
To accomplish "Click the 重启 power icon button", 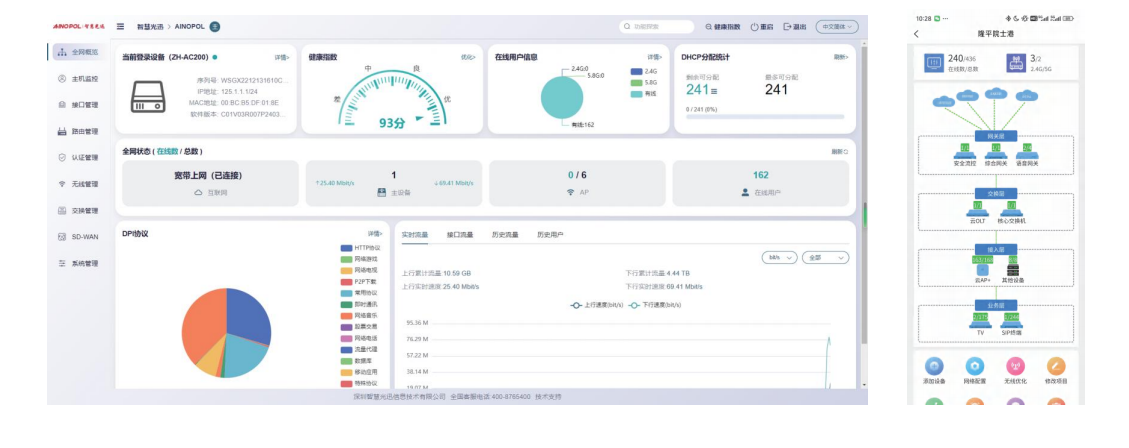I will [x=762, y=27].
